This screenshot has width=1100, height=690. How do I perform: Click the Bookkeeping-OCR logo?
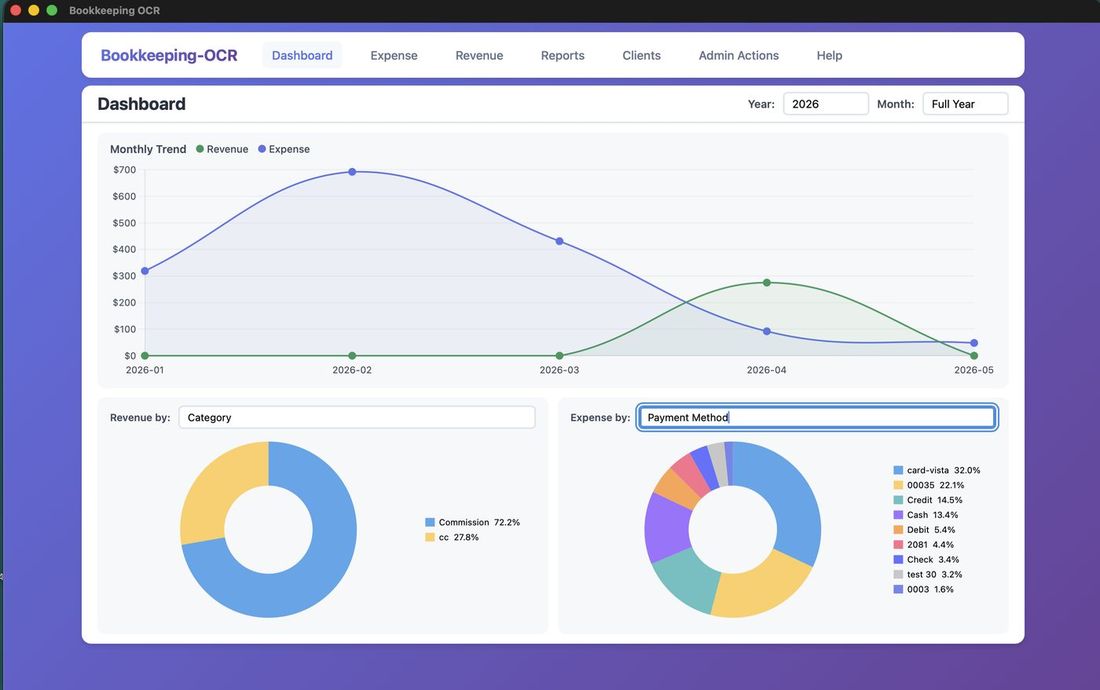pyautogui.click(x=169, y=54)
